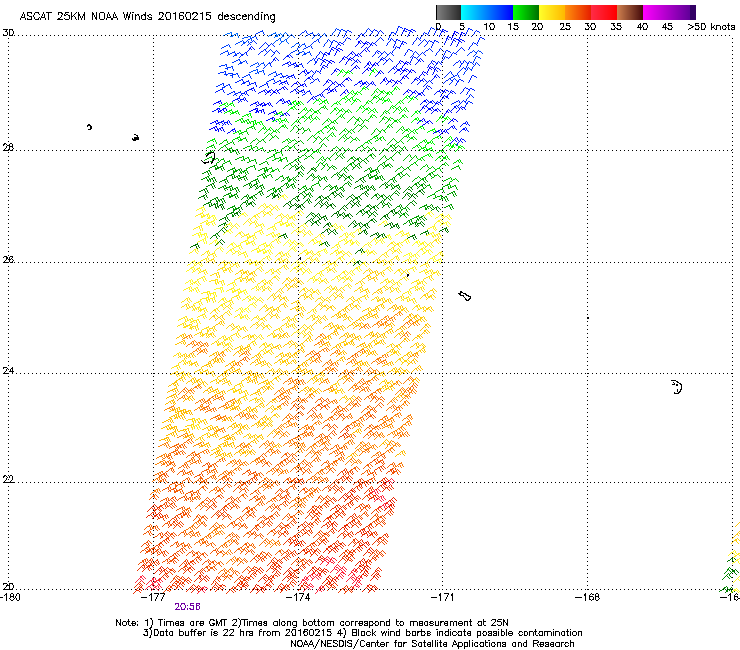Screen dimensions: 740x650
Task: Click the longitude label '-180'
Action: tap(10, 598)
